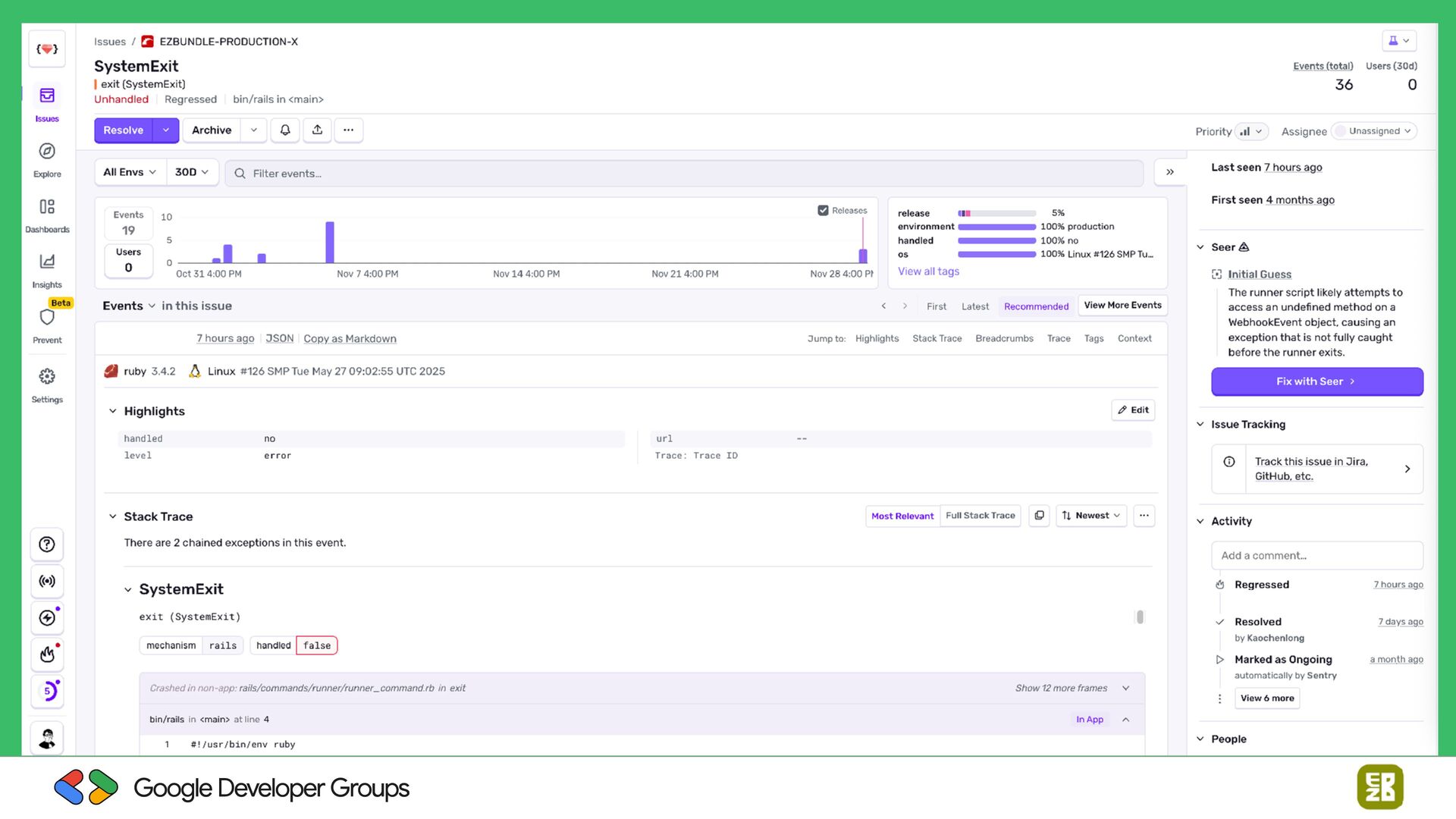This screenshot has width=1456, height=819.
Task: Open the 30D time range dropdown
Action: [191, 172]
